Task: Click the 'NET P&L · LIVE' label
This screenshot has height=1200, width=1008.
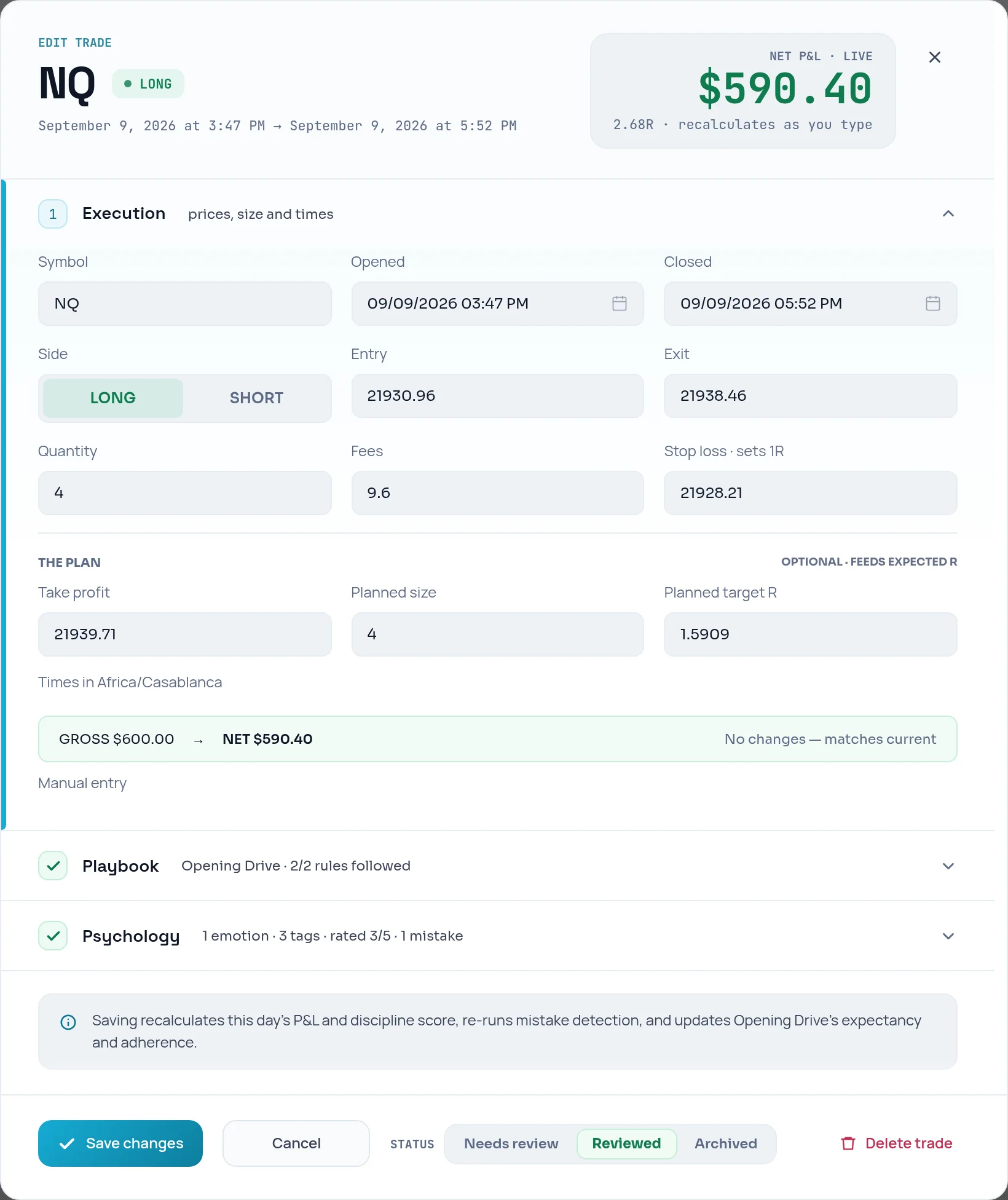Action: tap(821, 57)
